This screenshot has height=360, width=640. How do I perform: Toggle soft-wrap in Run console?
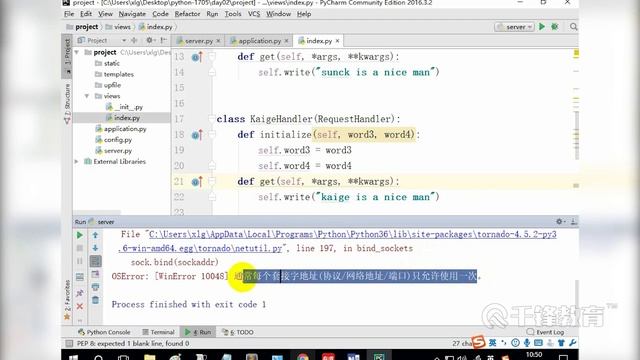pos(95,261)
